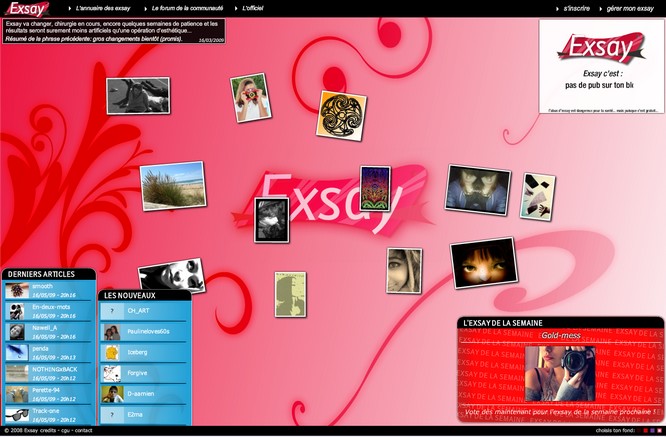The width and height of the screenshot is (666, 437).
Task: Go to the L'officiel page
Action: point(252,8)
